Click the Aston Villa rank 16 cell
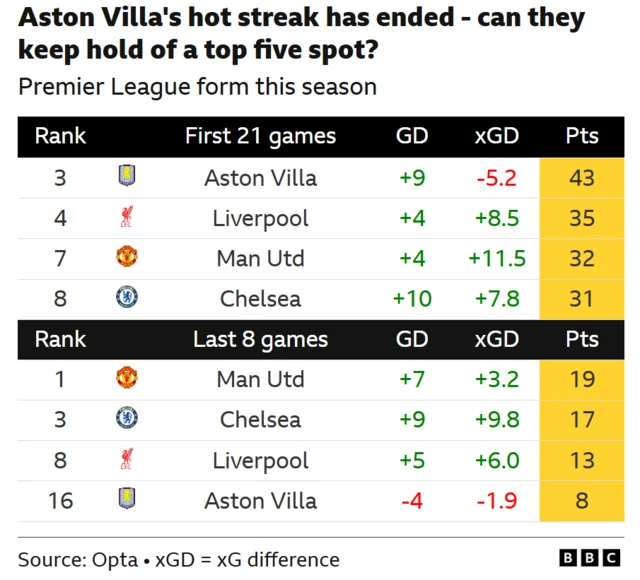 60,501
